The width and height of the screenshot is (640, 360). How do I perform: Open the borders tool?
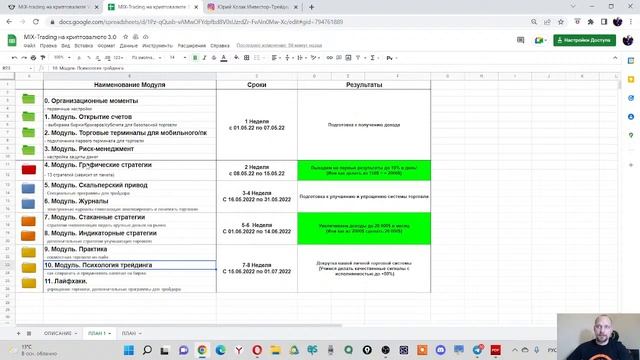(x=247, y=58)
